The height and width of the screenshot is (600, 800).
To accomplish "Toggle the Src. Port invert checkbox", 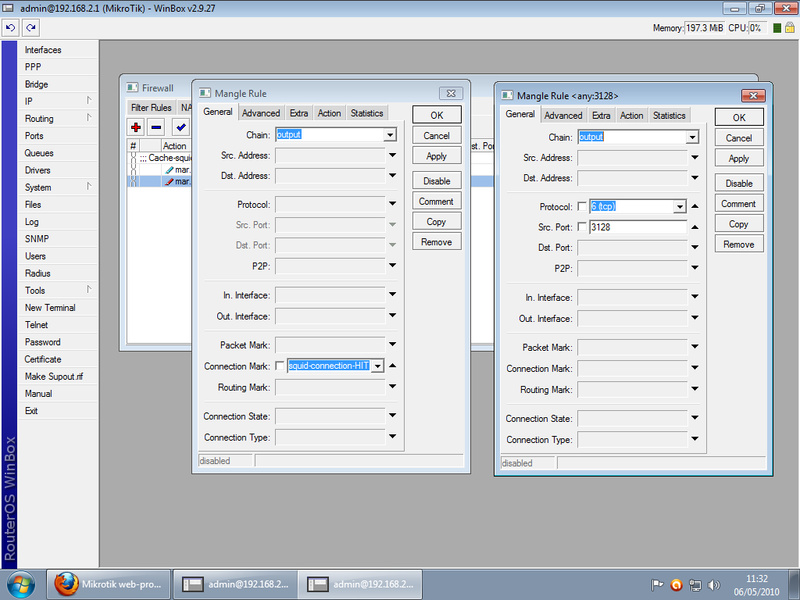I will point(582,227).
